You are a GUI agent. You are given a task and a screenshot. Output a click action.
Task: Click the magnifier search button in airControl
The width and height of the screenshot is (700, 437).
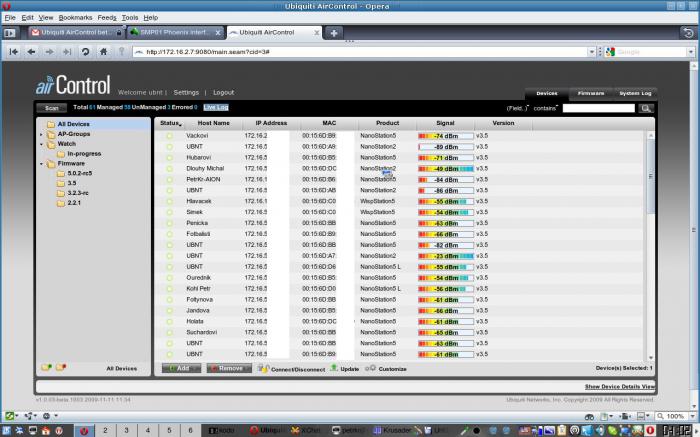click(x=646, y=108)
